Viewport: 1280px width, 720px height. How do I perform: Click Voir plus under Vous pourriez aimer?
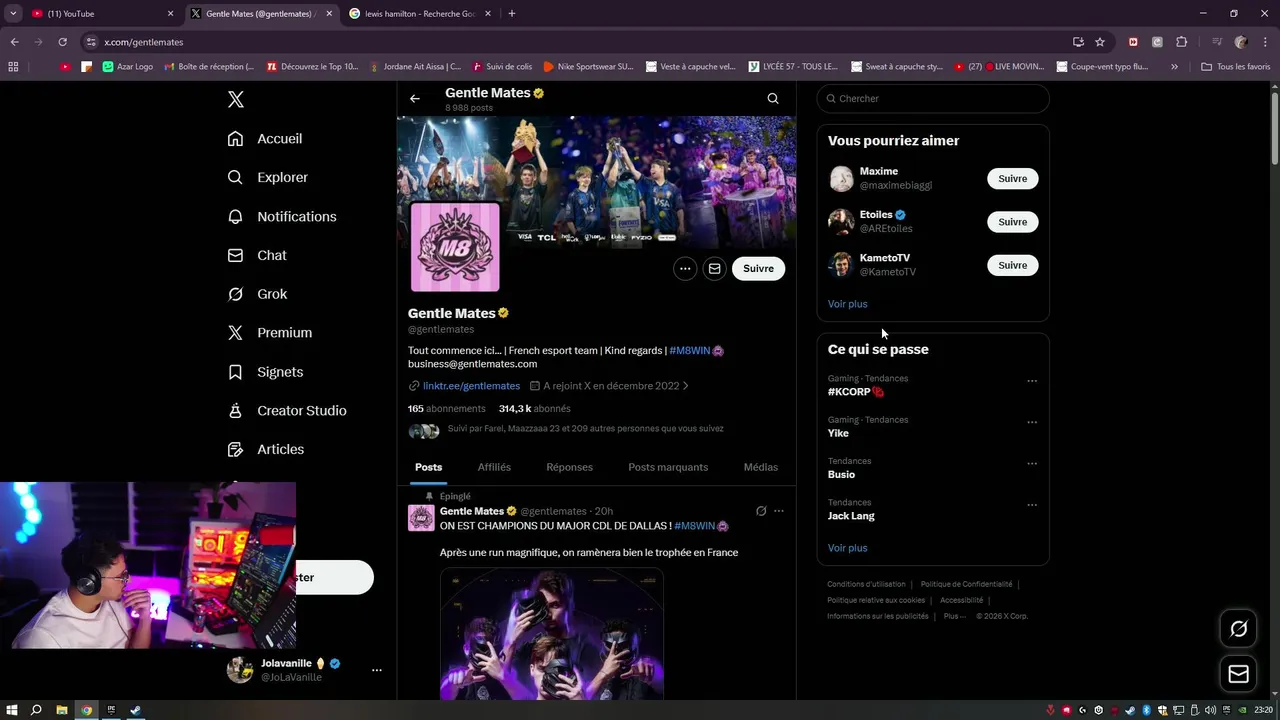[848, 304]
